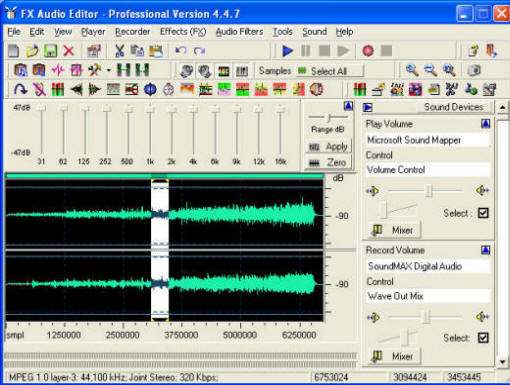Collapse the Play Volume panel

(485, 124)
